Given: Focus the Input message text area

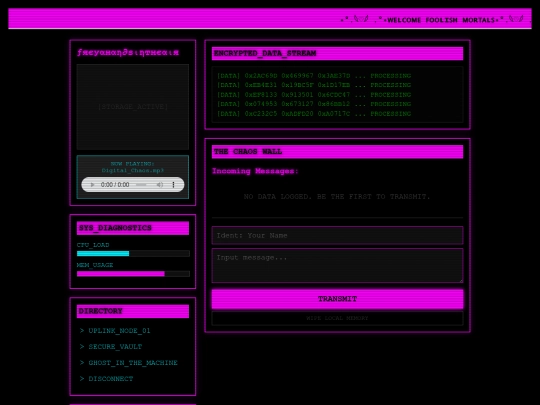Looking at the screenshot, I should point(337,266).
